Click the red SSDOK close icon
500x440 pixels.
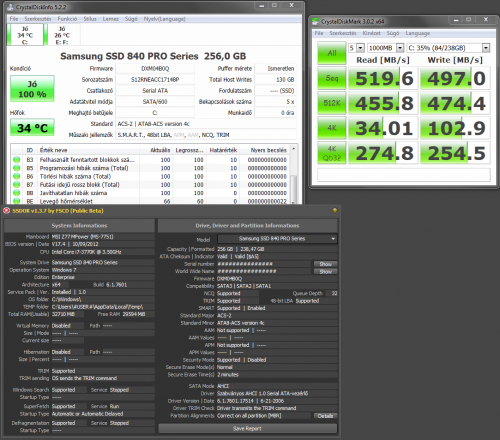(x=7, y=211)
